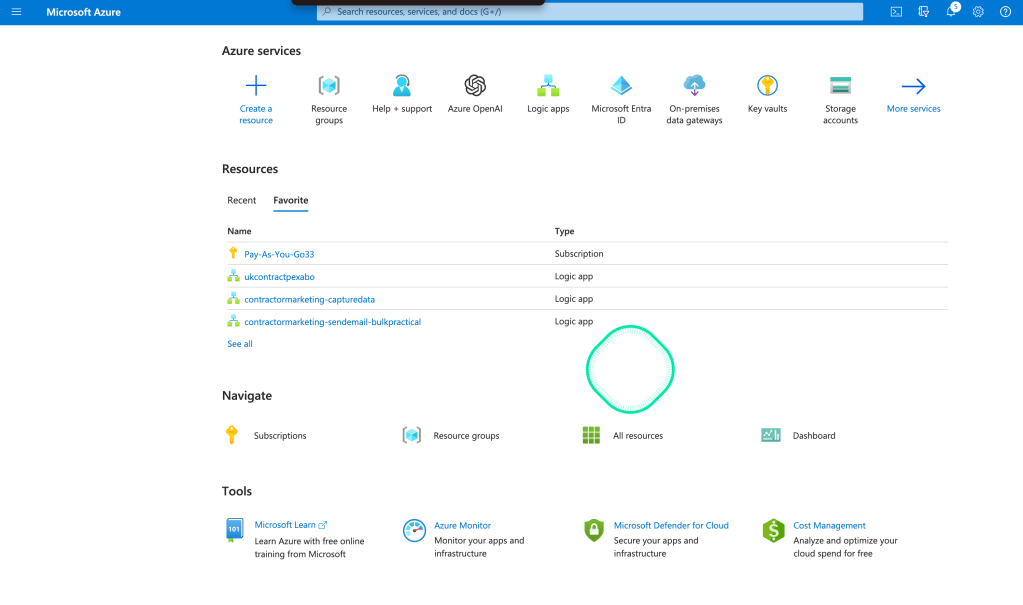
Task: Click the Azure Monitor gauge icon
Action: [x=414, y=531]
